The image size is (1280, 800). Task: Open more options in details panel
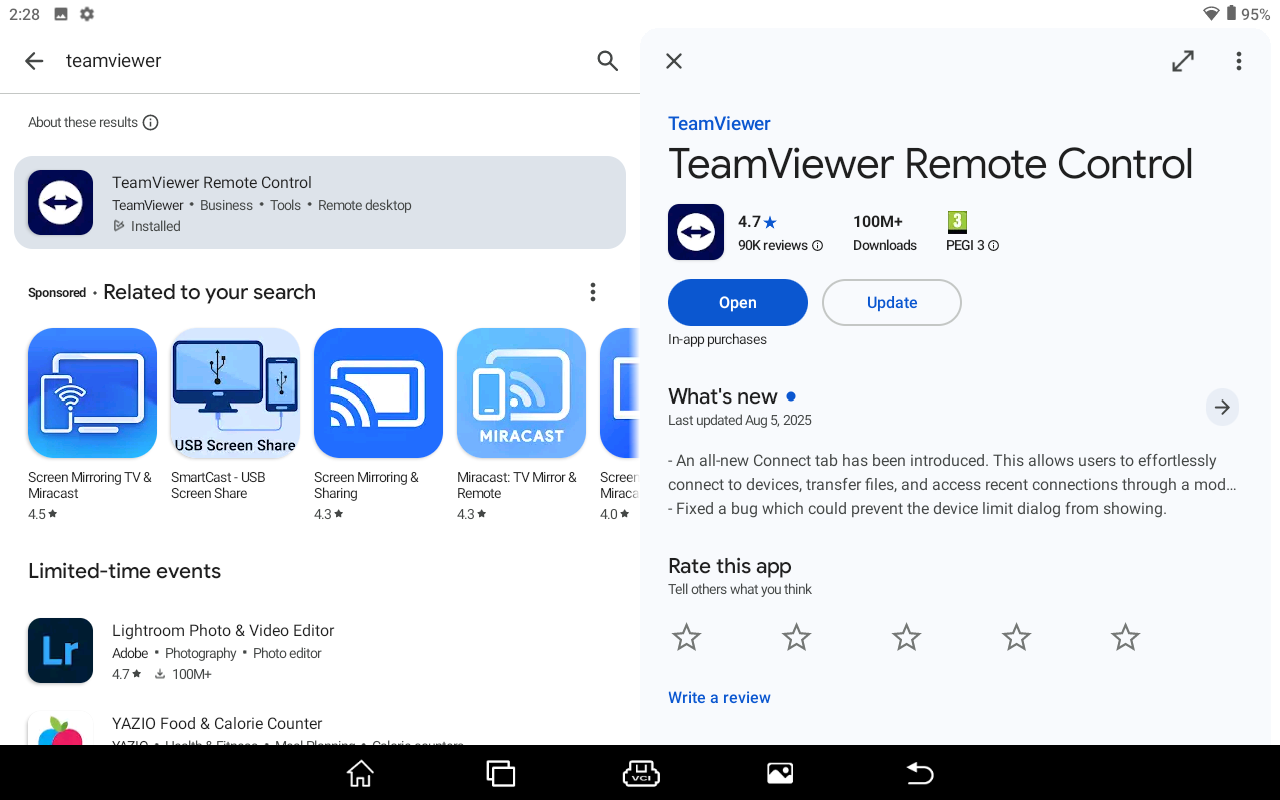1238,61
